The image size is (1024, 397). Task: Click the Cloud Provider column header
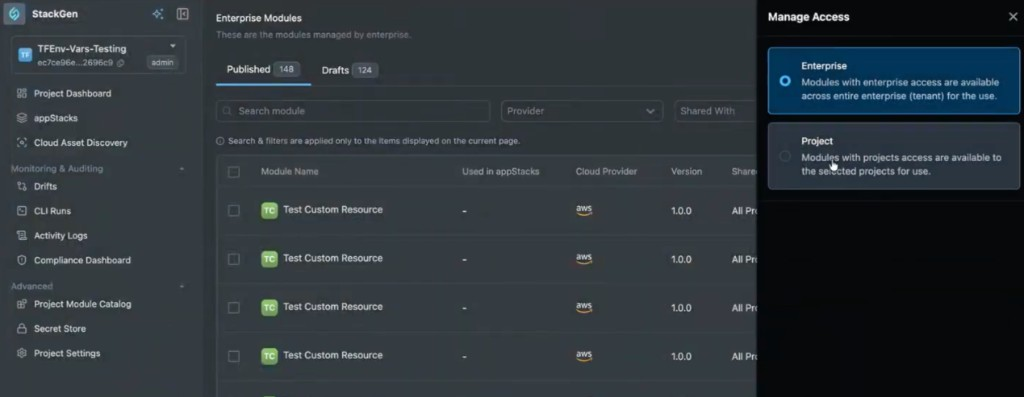coord(606,172)
